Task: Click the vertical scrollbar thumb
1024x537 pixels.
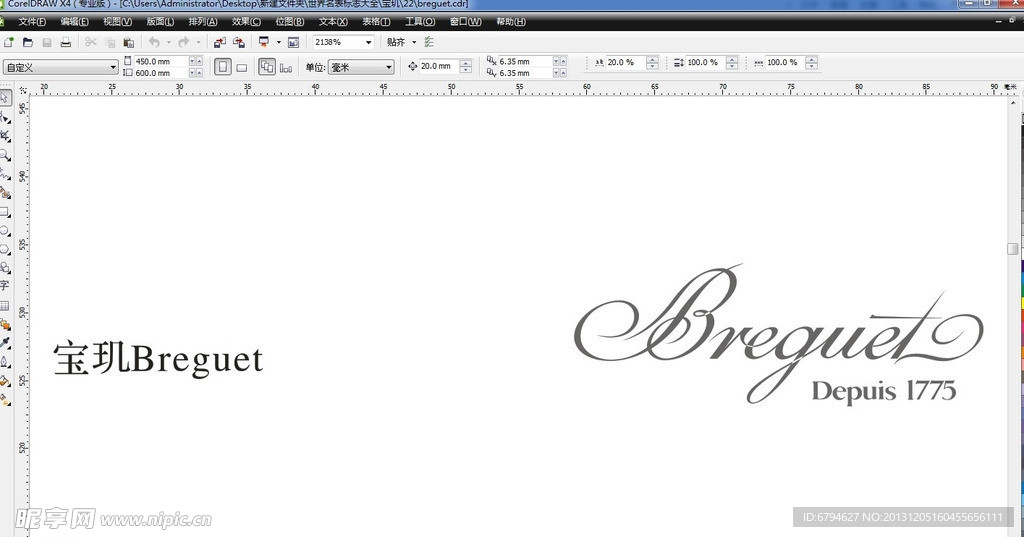Action: coord(1012,249)
